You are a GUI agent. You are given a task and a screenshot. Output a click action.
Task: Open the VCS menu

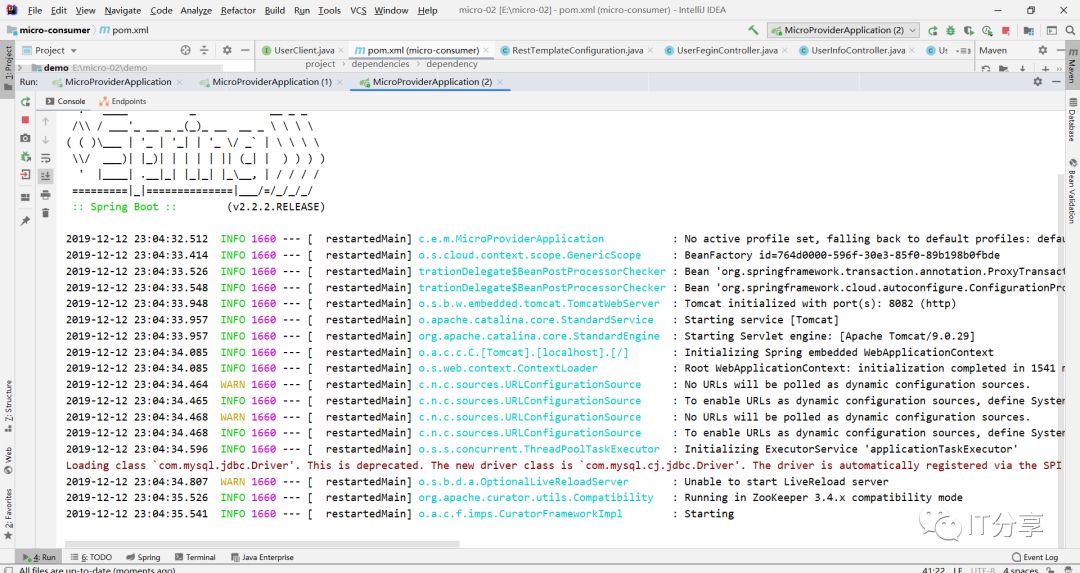click(x=358, y=10)
